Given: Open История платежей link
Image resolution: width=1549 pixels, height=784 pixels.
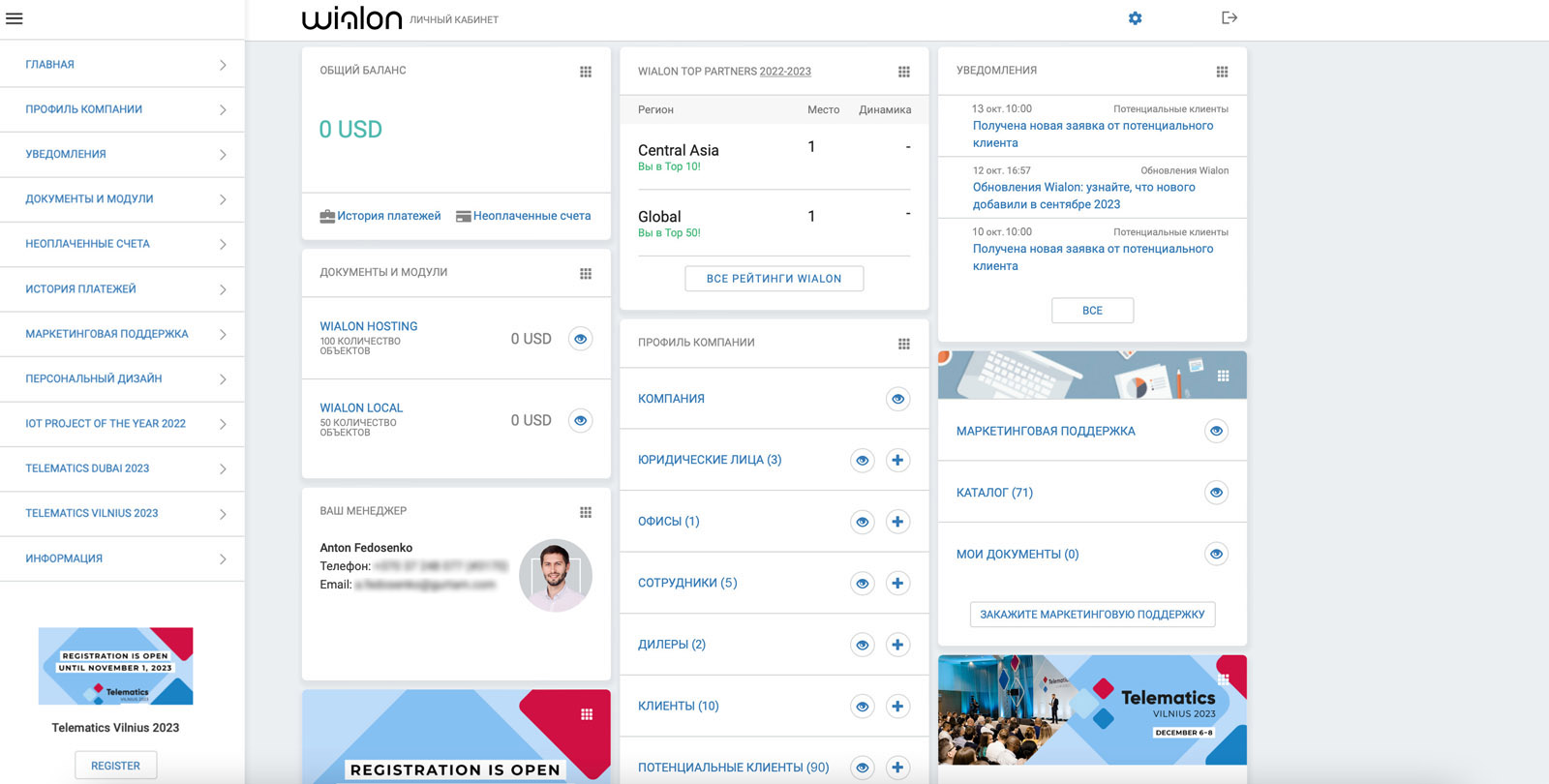Looking at the screenshot, I should click(x=388, y=216).
